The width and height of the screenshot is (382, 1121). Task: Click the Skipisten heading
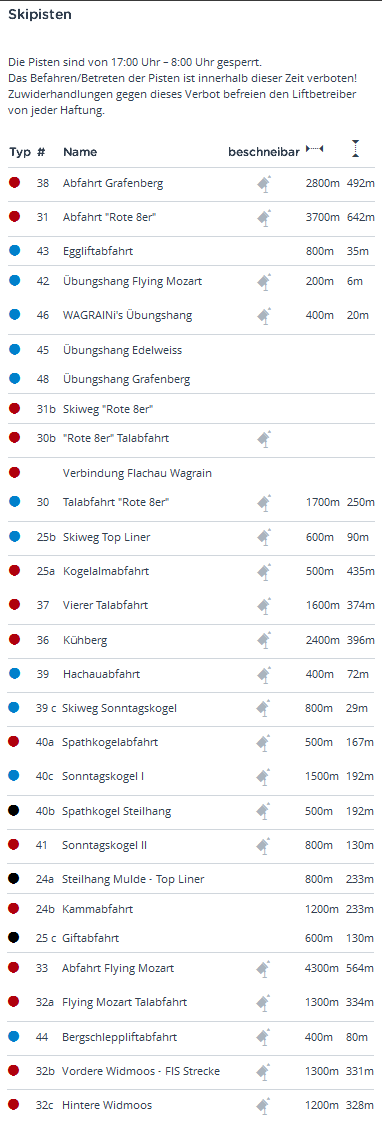pos(39,15)
